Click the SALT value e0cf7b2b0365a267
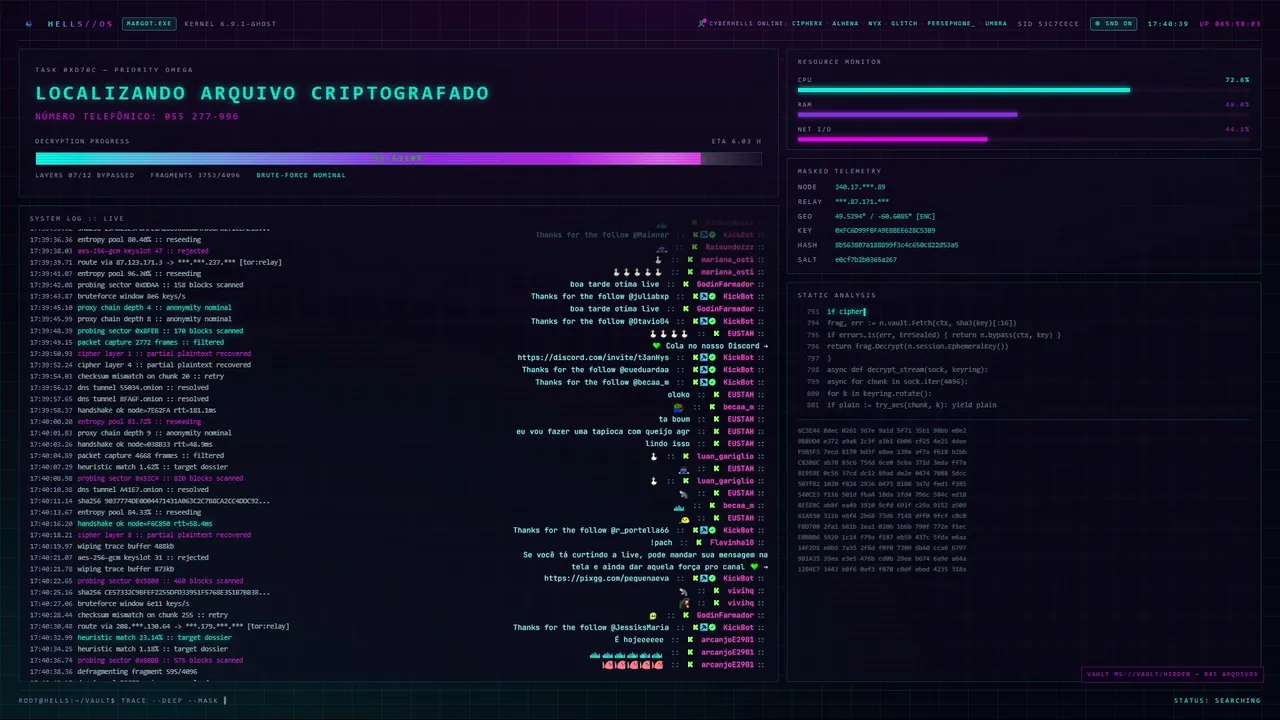This screenshot has width=1280, height=720. coord(866,259)
